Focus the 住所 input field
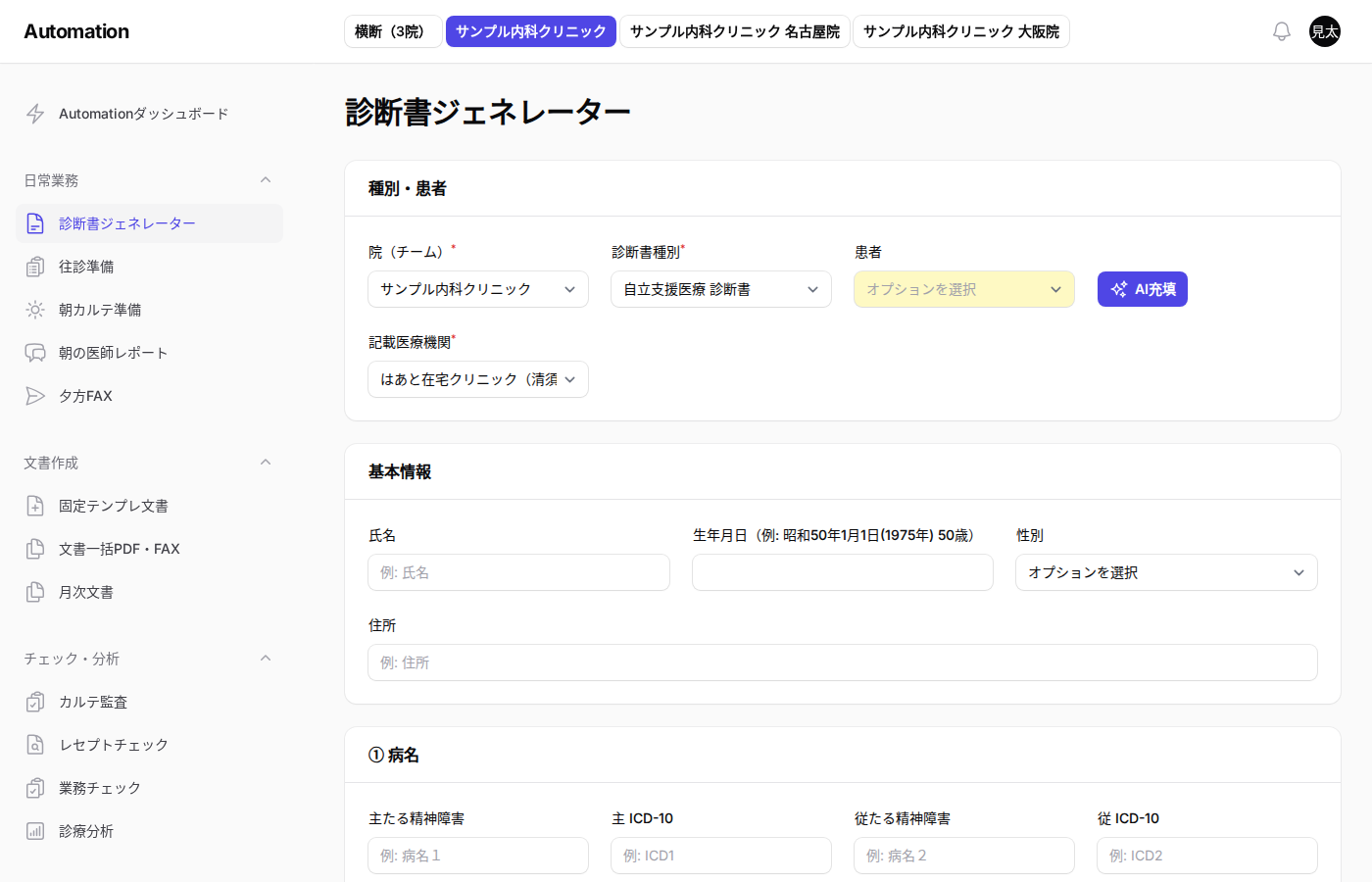This screenshot has height=882, width=1372. [843, 662]
